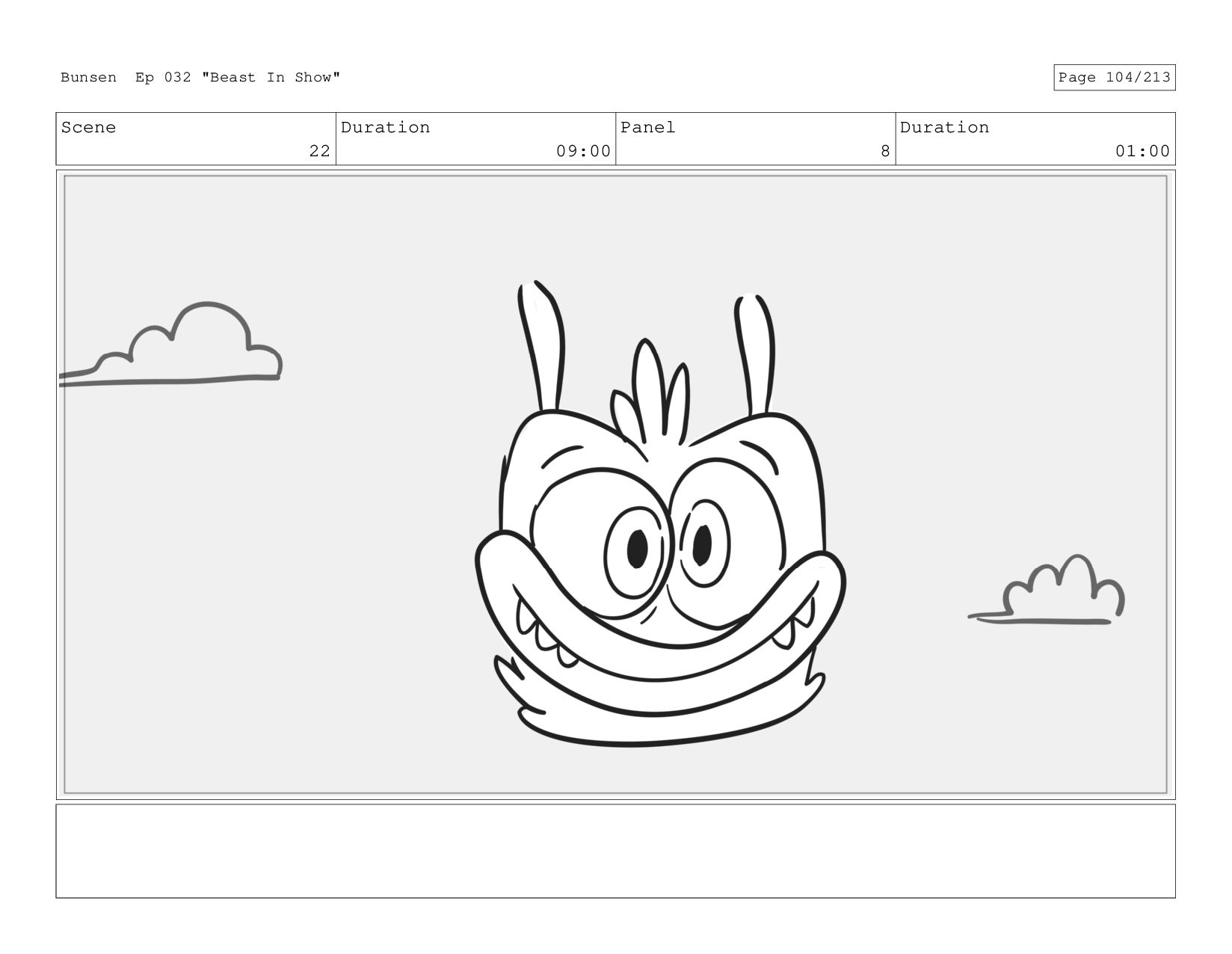Click the "Panel" header label
This screenshot has height=954, width=1232.
[647, 128]
